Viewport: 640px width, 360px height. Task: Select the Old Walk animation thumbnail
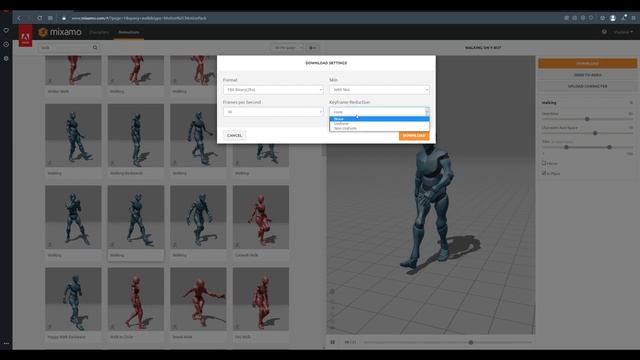coord(261,299)
